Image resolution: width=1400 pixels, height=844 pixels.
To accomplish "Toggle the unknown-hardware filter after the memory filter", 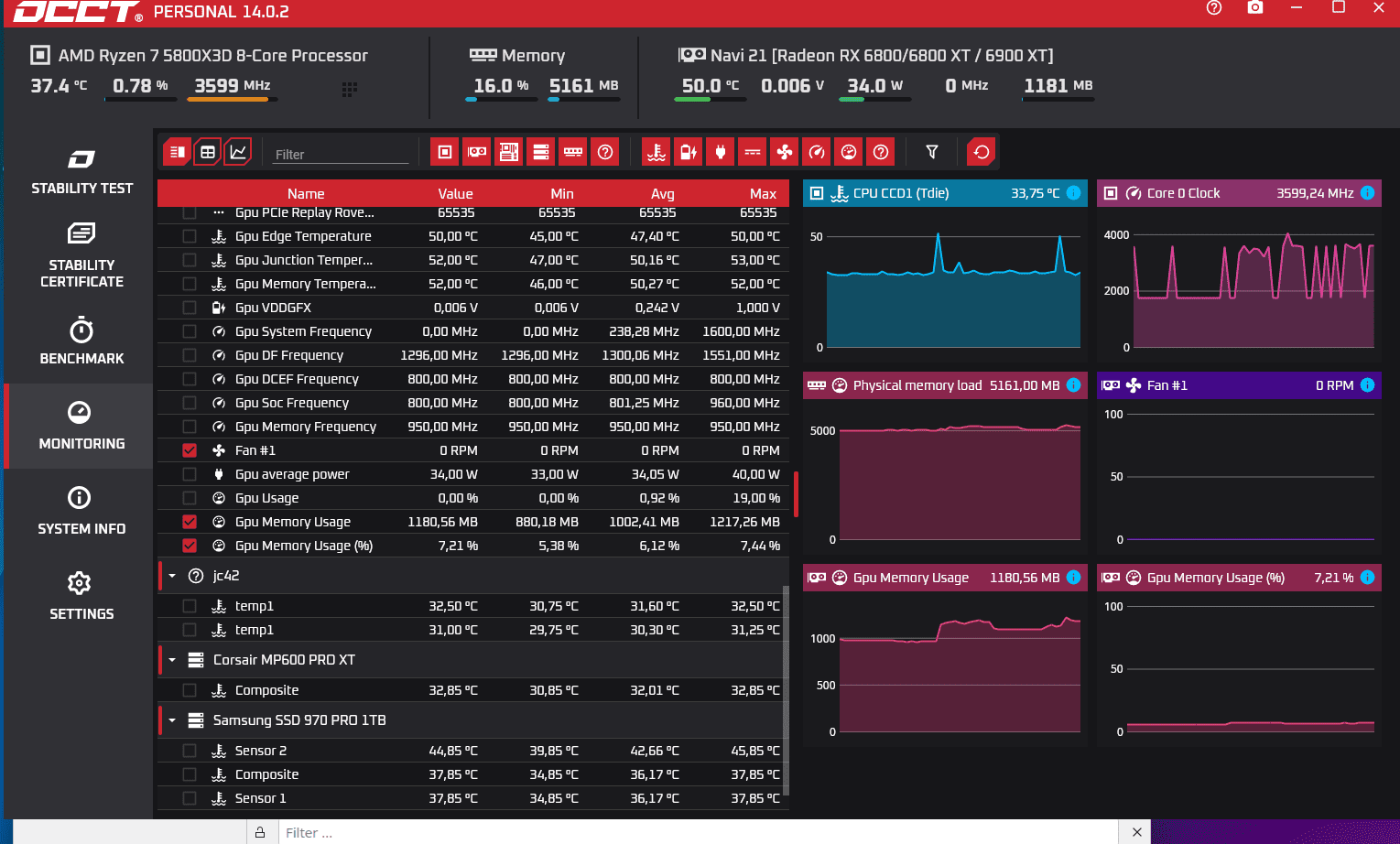I will coord(605,152).
